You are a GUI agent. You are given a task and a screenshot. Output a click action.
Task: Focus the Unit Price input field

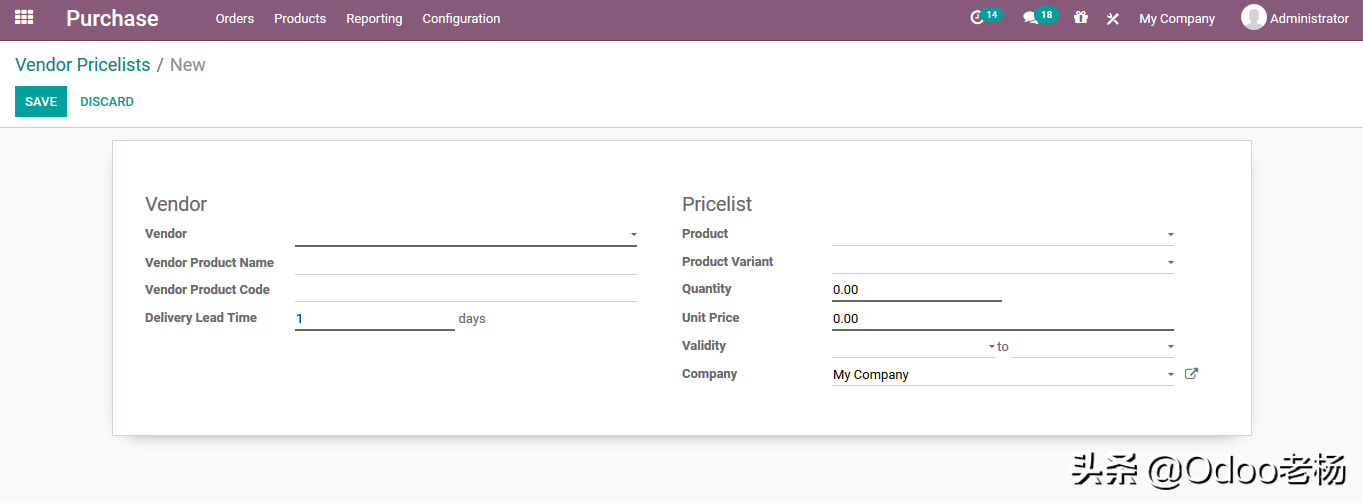1002,319
